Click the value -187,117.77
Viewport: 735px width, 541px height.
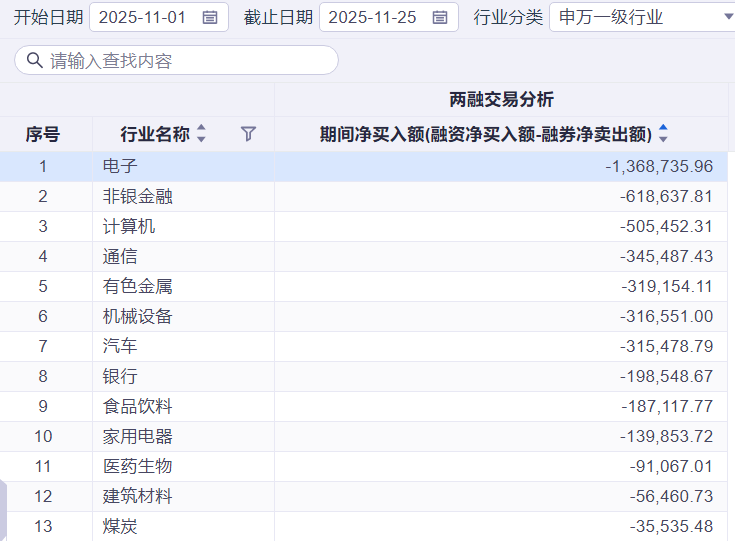(x=667, y=406)
